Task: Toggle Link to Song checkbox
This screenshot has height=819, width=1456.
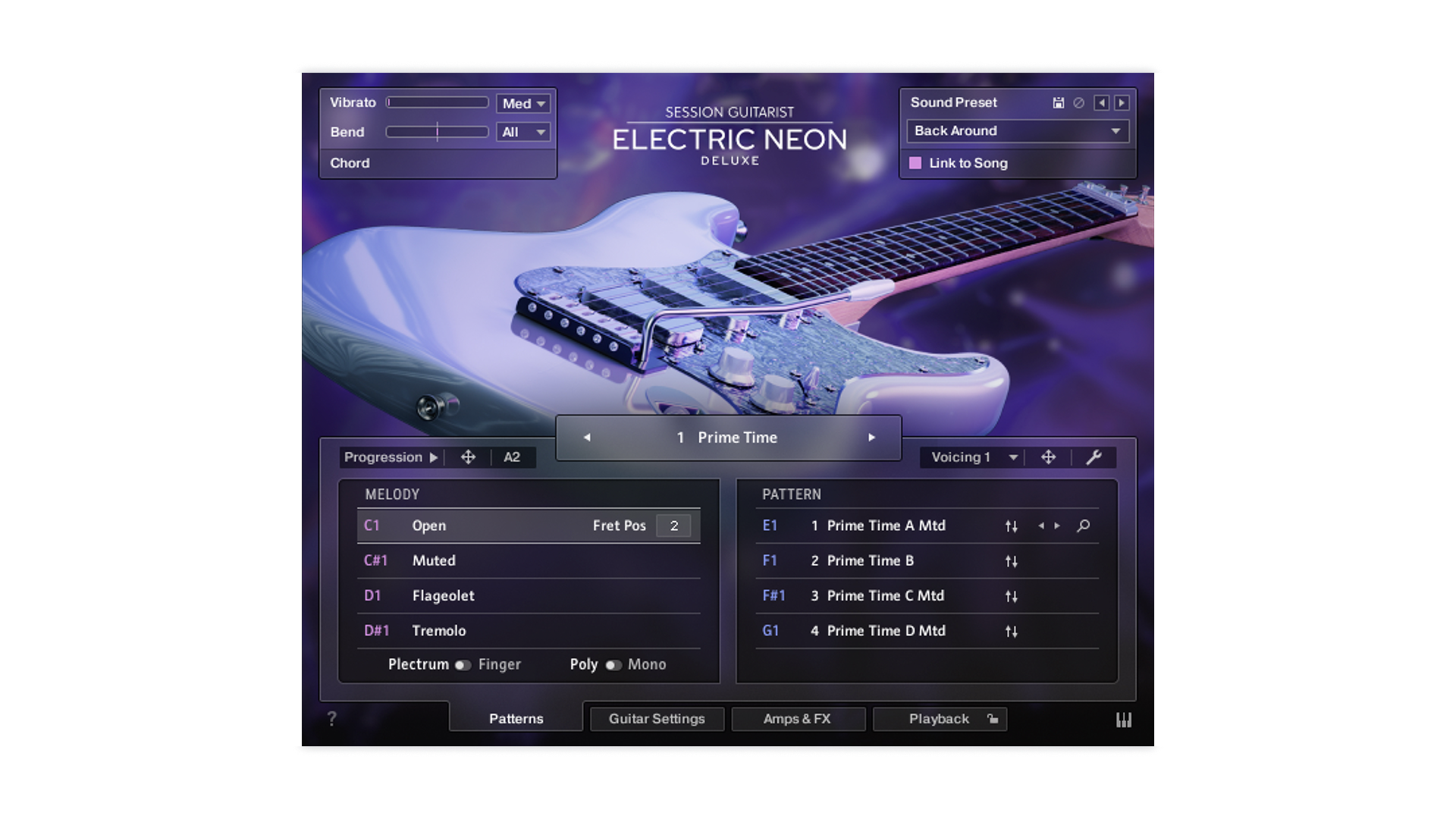Action: click(x=915, y=163)
